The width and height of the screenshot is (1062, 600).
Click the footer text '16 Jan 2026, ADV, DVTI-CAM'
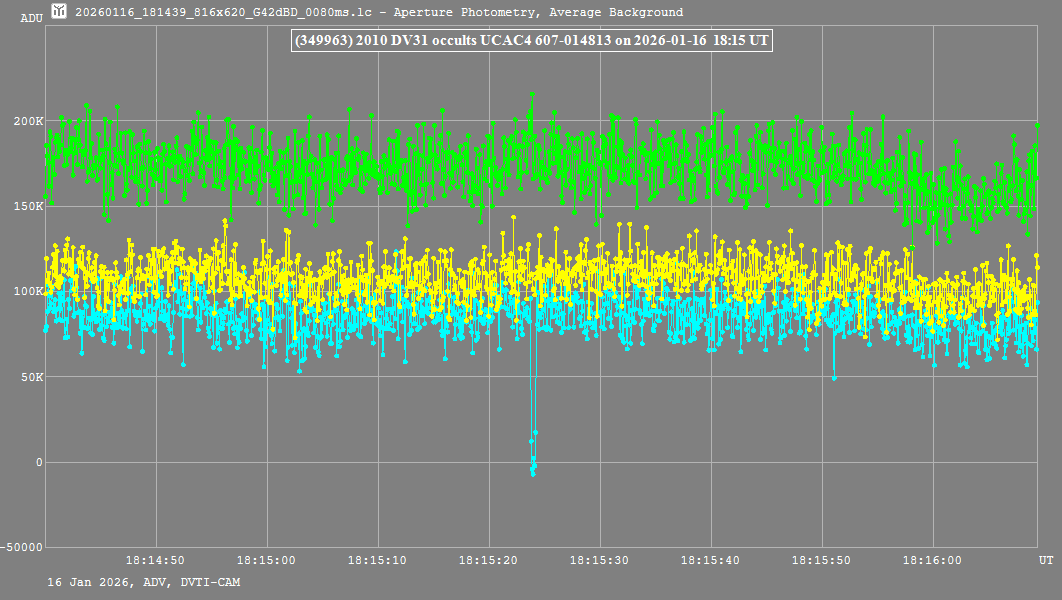(143, 582)
